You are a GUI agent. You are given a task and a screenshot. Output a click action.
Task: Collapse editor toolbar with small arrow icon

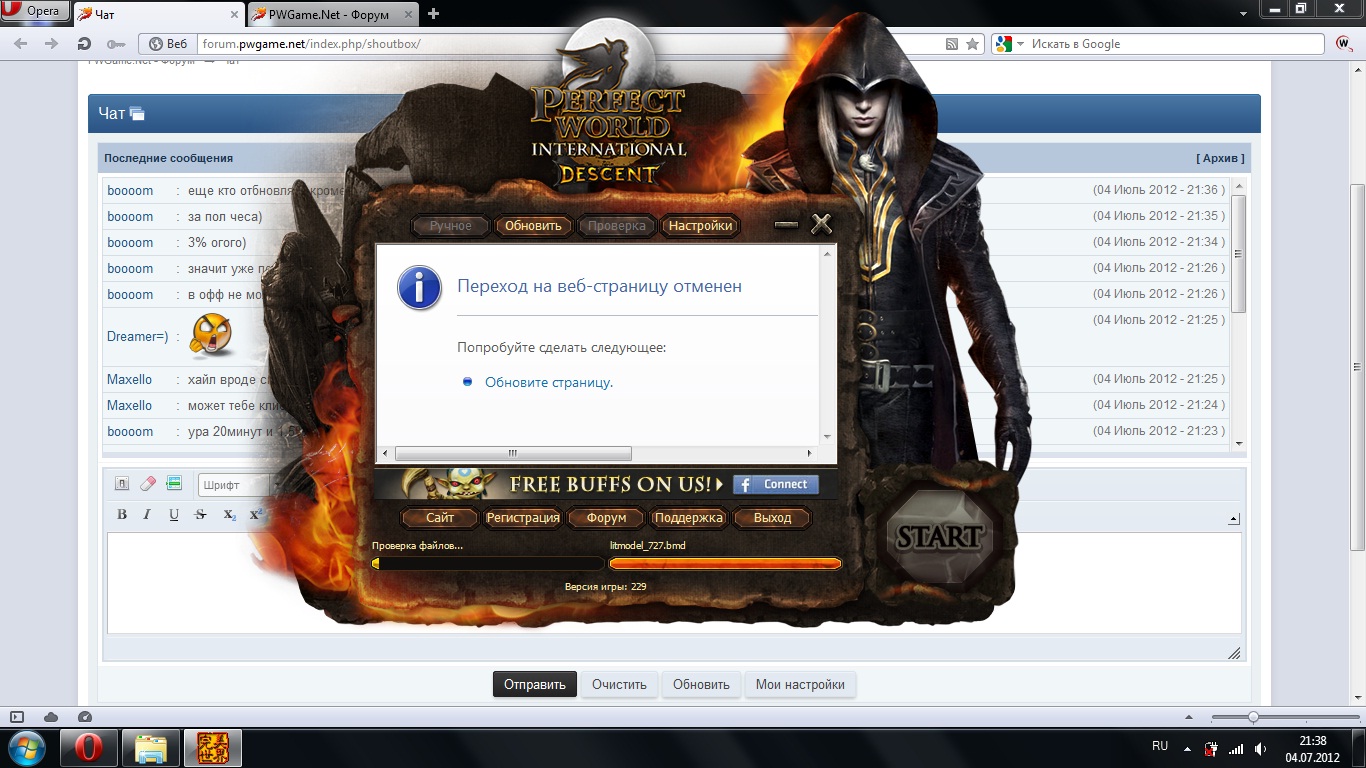[x=1234, y=519]
